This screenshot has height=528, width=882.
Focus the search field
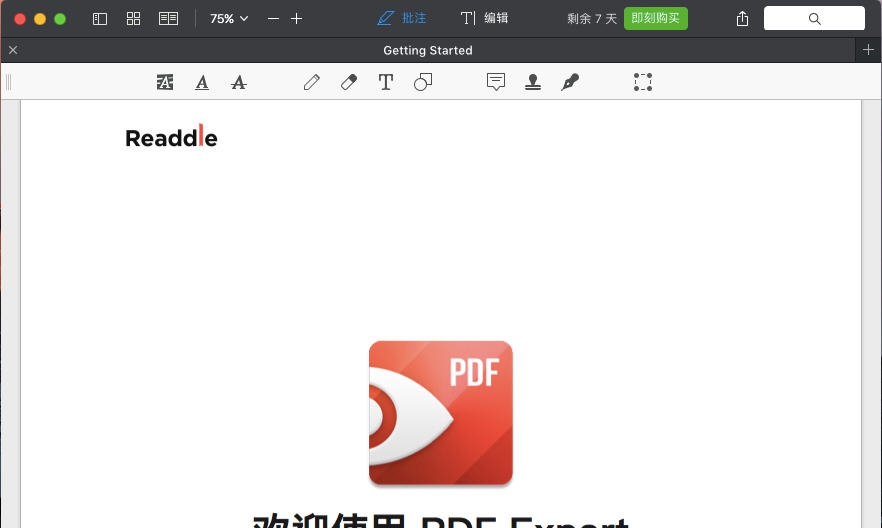tap(814, 19)
